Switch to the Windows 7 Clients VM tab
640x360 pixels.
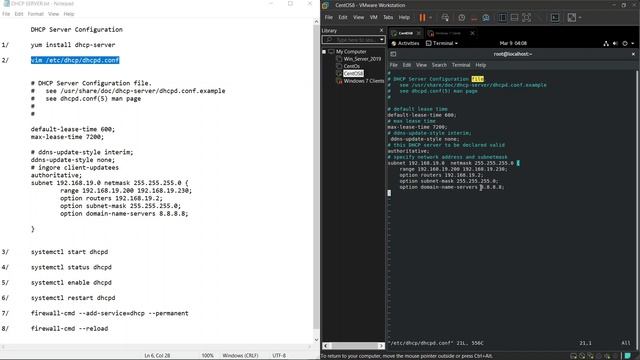click(447, 33)
